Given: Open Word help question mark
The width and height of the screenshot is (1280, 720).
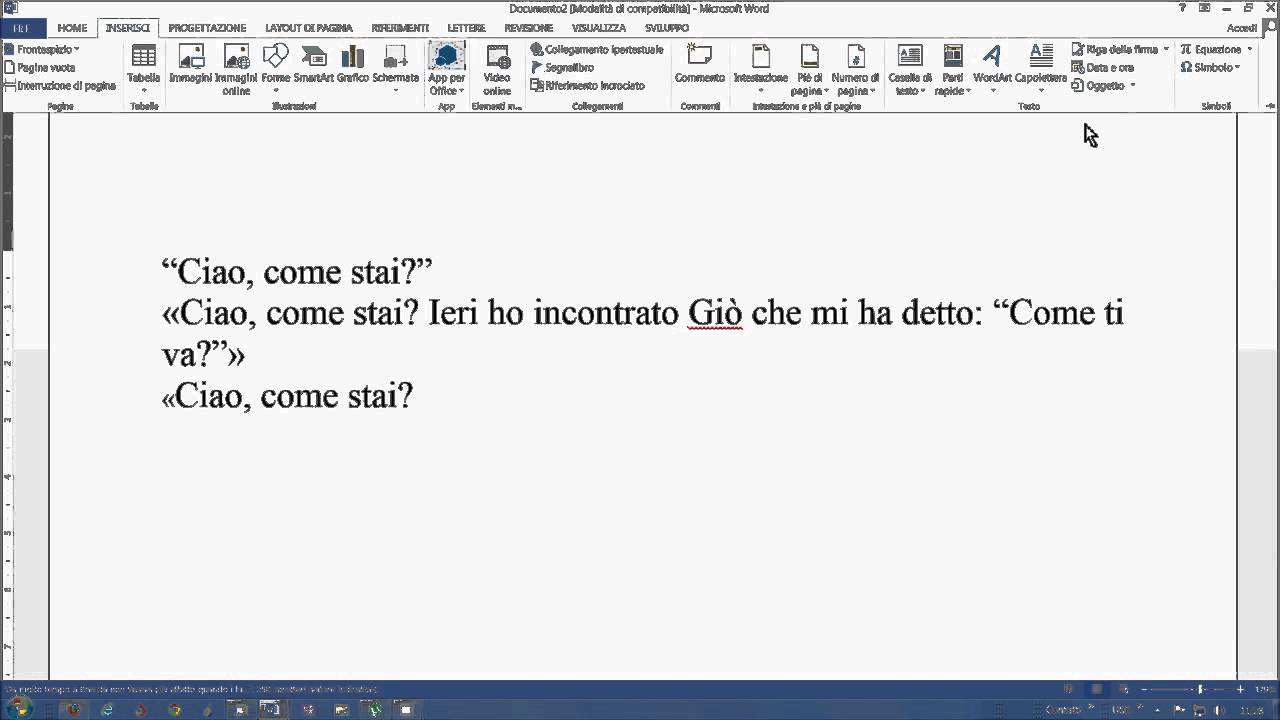Looking at the screenshot, I should click(x=1184, y=8).
